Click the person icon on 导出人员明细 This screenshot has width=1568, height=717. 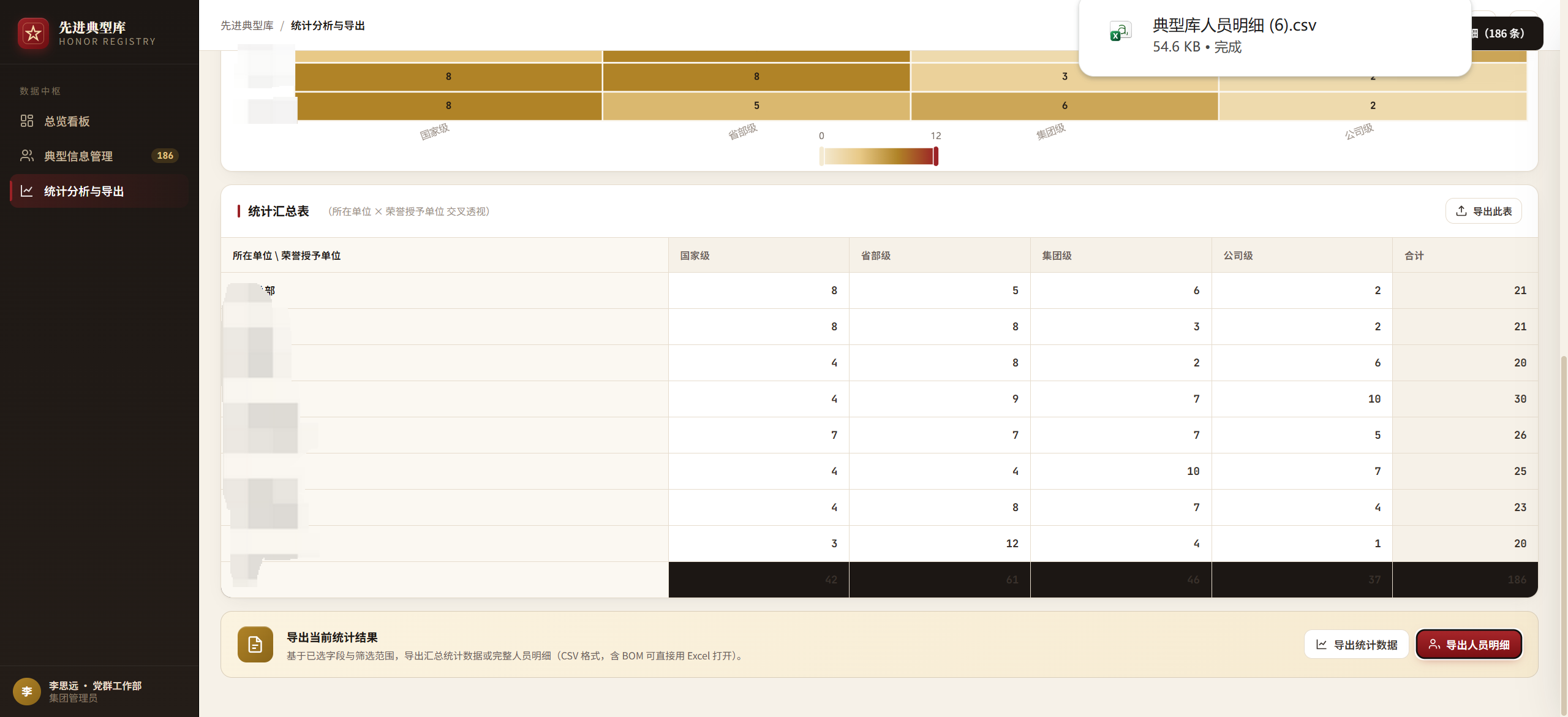pos(1434,644)
